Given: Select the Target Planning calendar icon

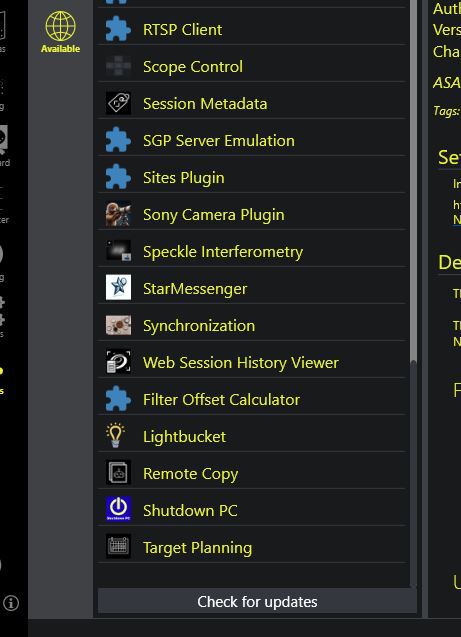Looking at the screenshot, I should tap(118, 547).
